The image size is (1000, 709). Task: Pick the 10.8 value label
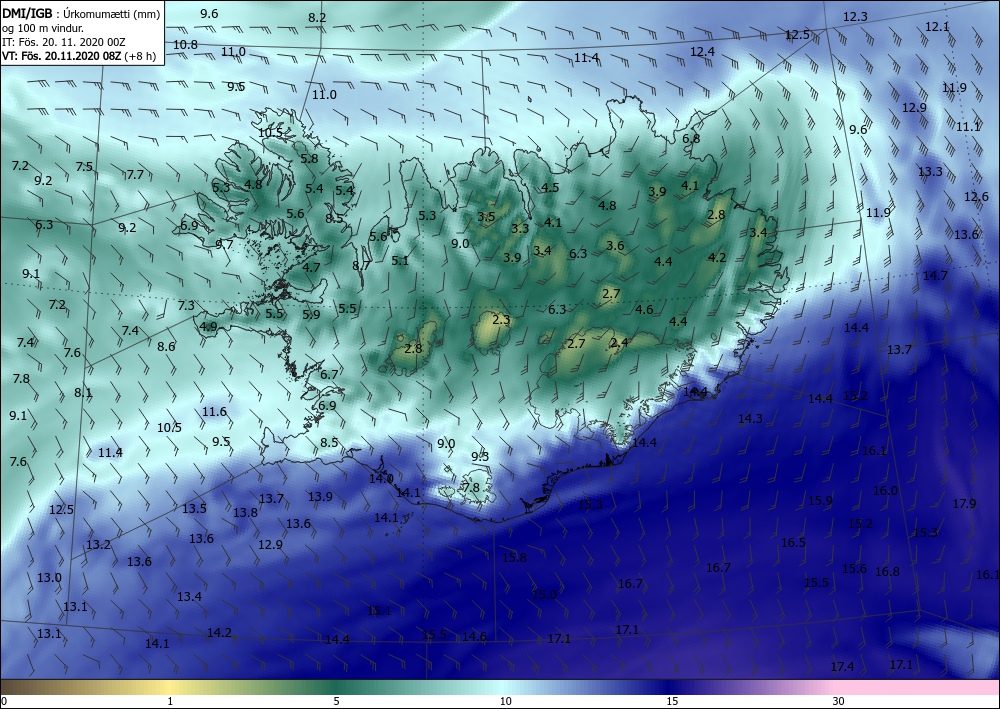click(185, 45)
